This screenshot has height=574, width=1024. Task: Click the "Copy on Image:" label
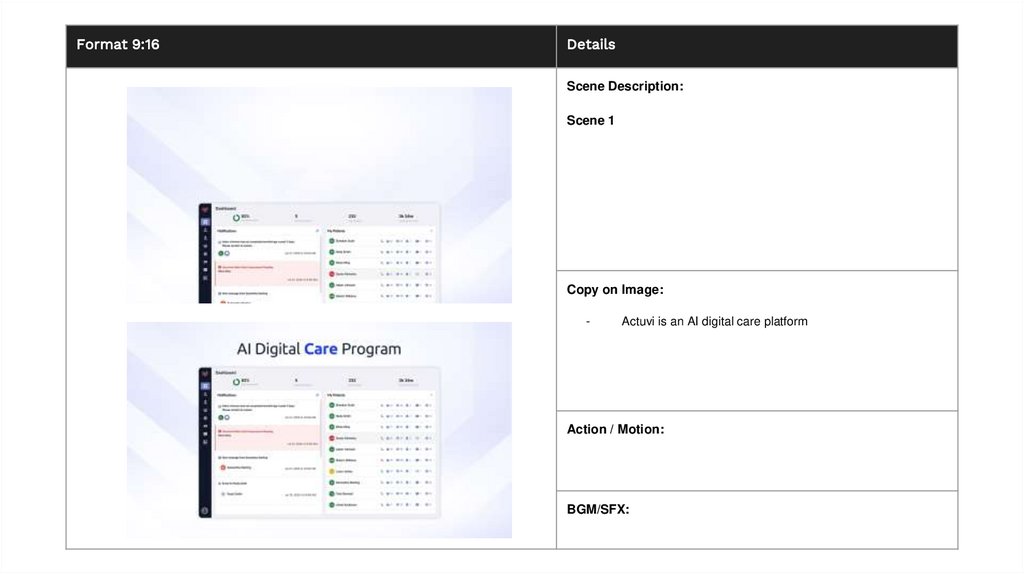tap(615, 289)
